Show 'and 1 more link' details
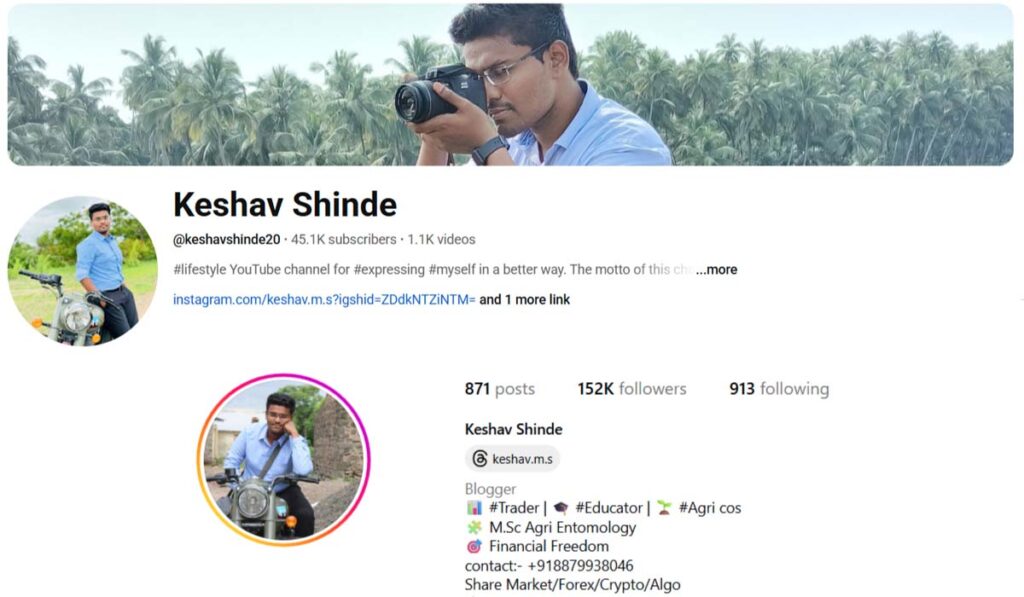Image resolution: width=1024 pixels, height=597 pixels. (x=524, y=300)
